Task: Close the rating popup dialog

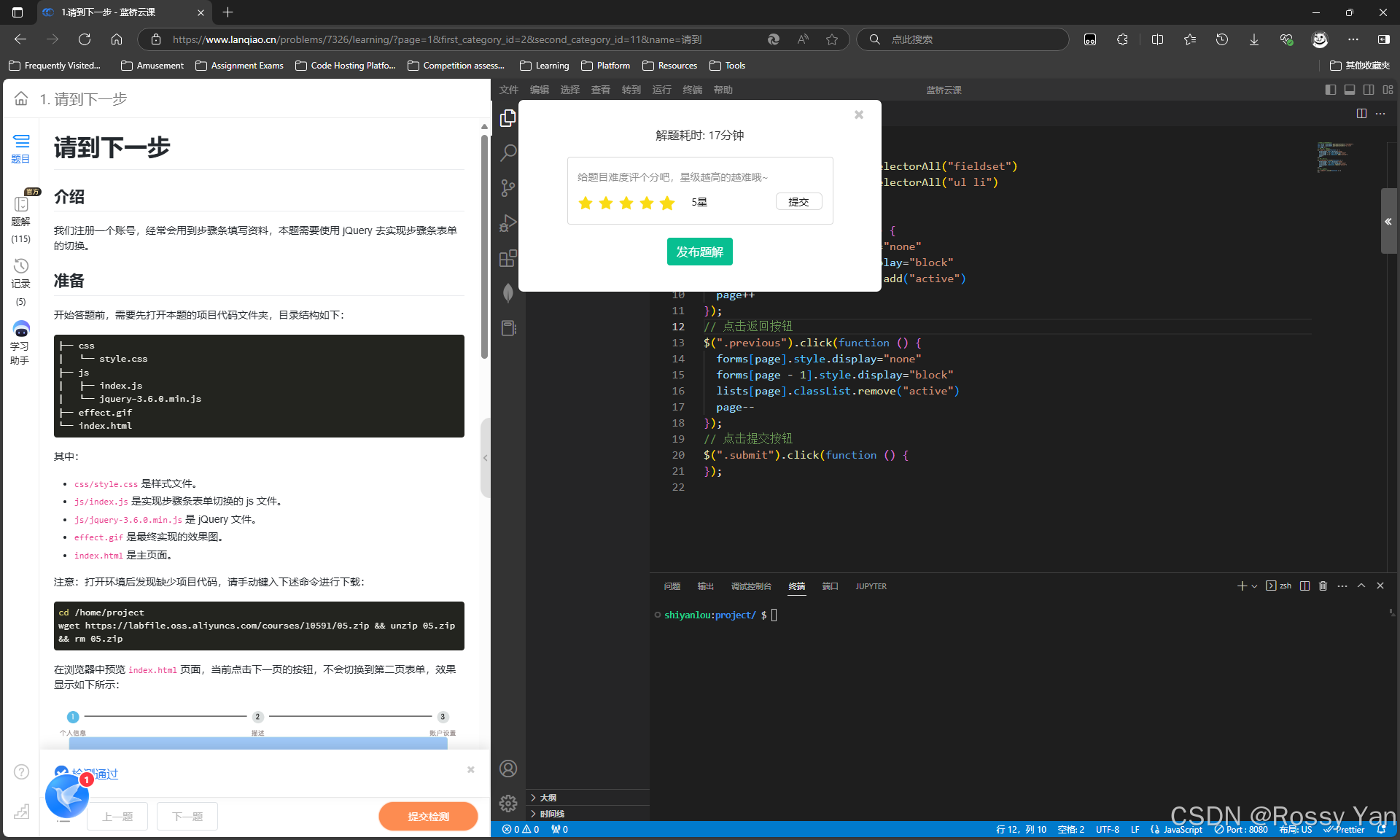Action: pos(859,114)
